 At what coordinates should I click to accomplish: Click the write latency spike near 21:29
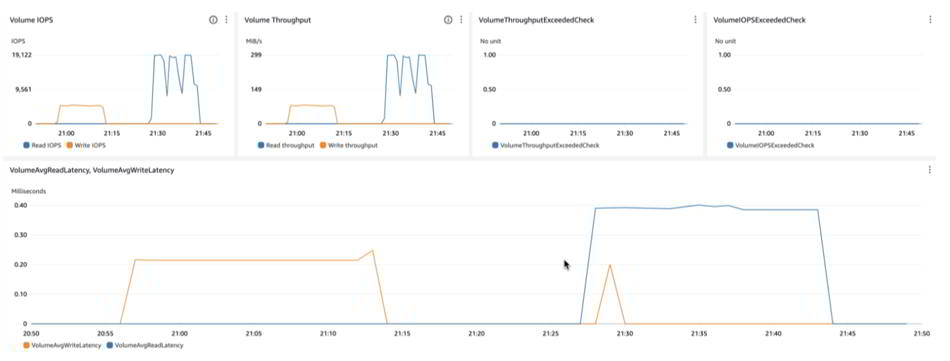point(610,265)
